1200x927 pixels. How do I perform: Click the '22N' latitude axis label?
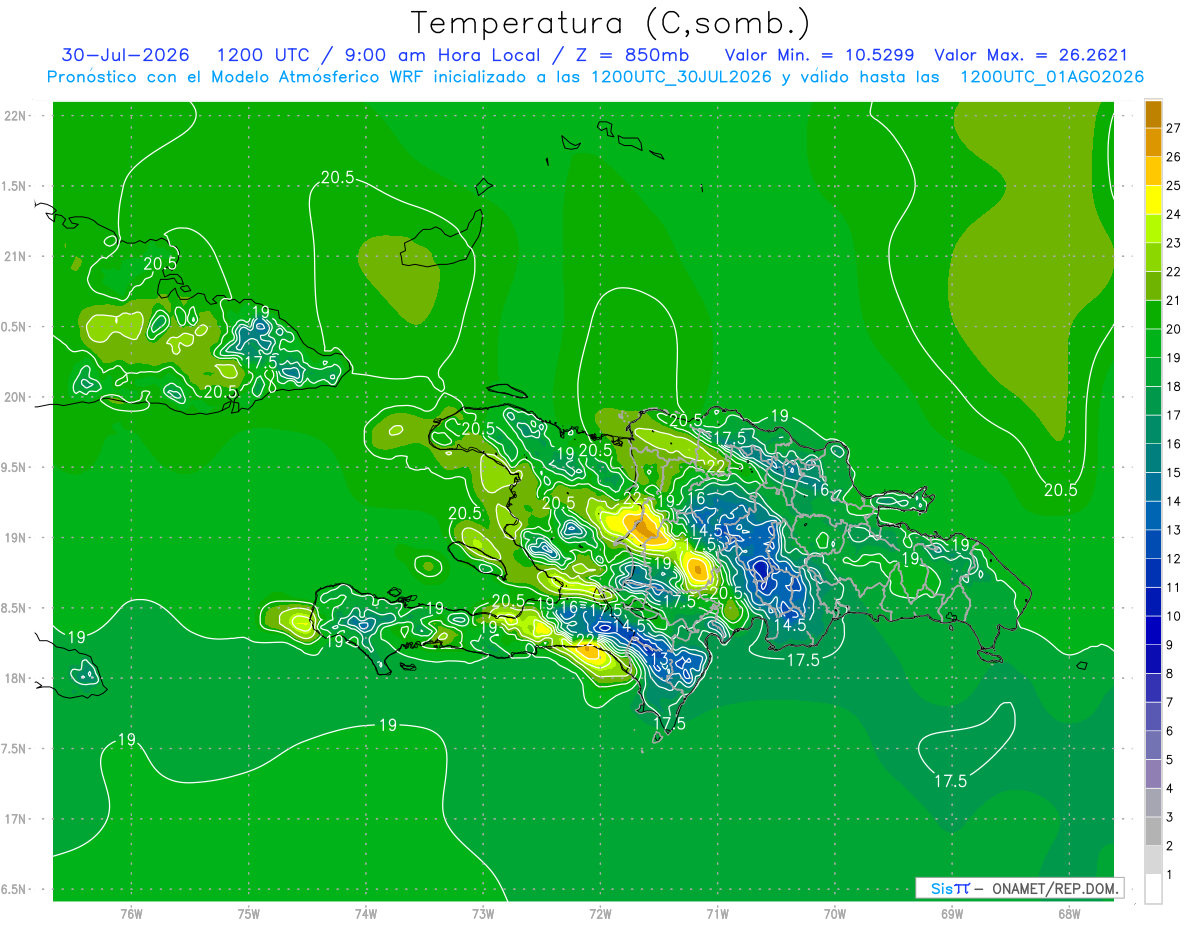click(x=16, y=116)
